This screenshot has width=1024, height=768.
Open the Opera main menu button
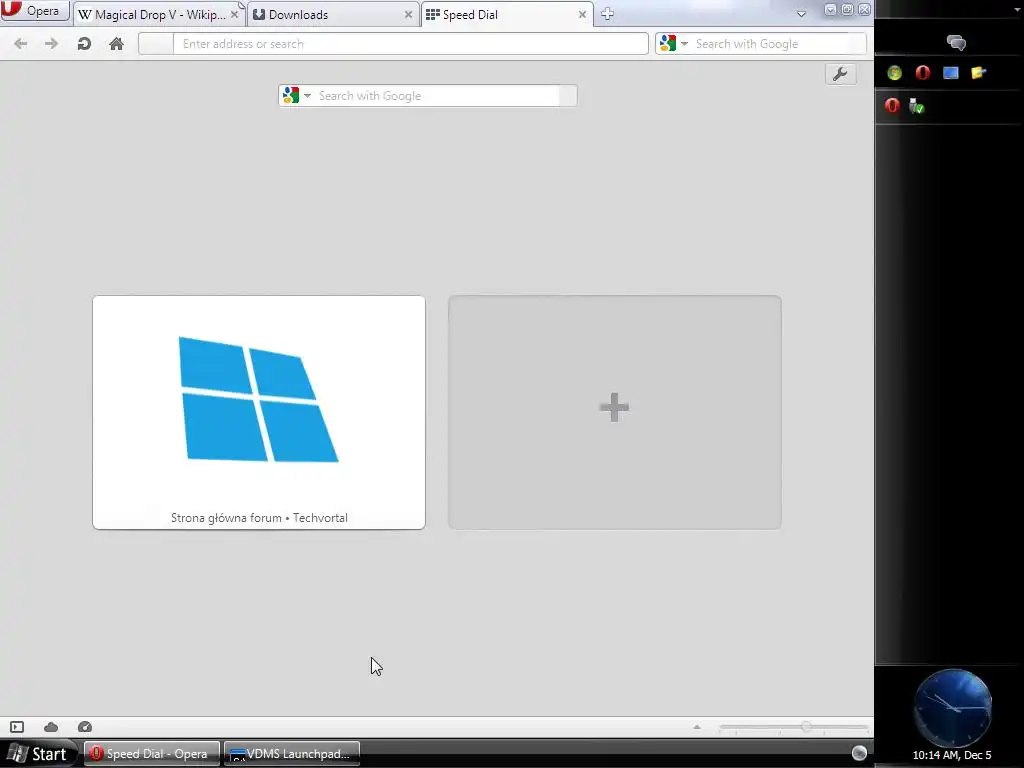pyautogui.click(x=35, y=10)
